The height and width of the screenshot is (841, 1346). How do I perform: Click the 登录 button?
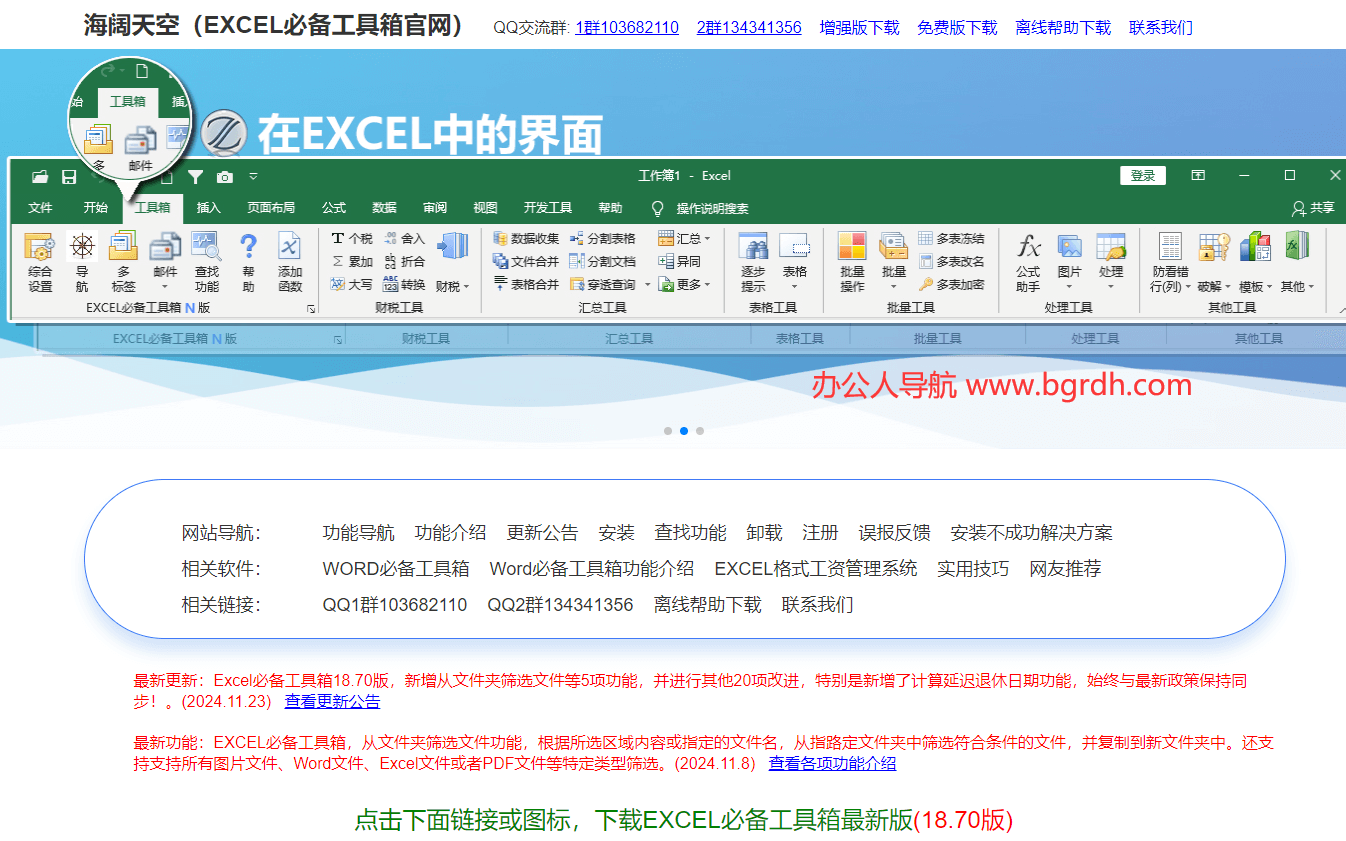coord(1142,174)
